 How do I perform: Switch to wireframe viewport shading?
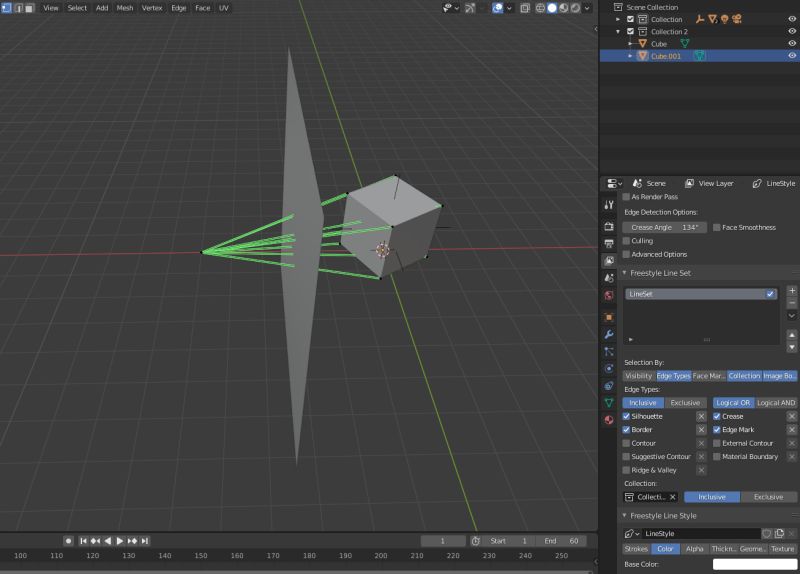pos(540,8)
